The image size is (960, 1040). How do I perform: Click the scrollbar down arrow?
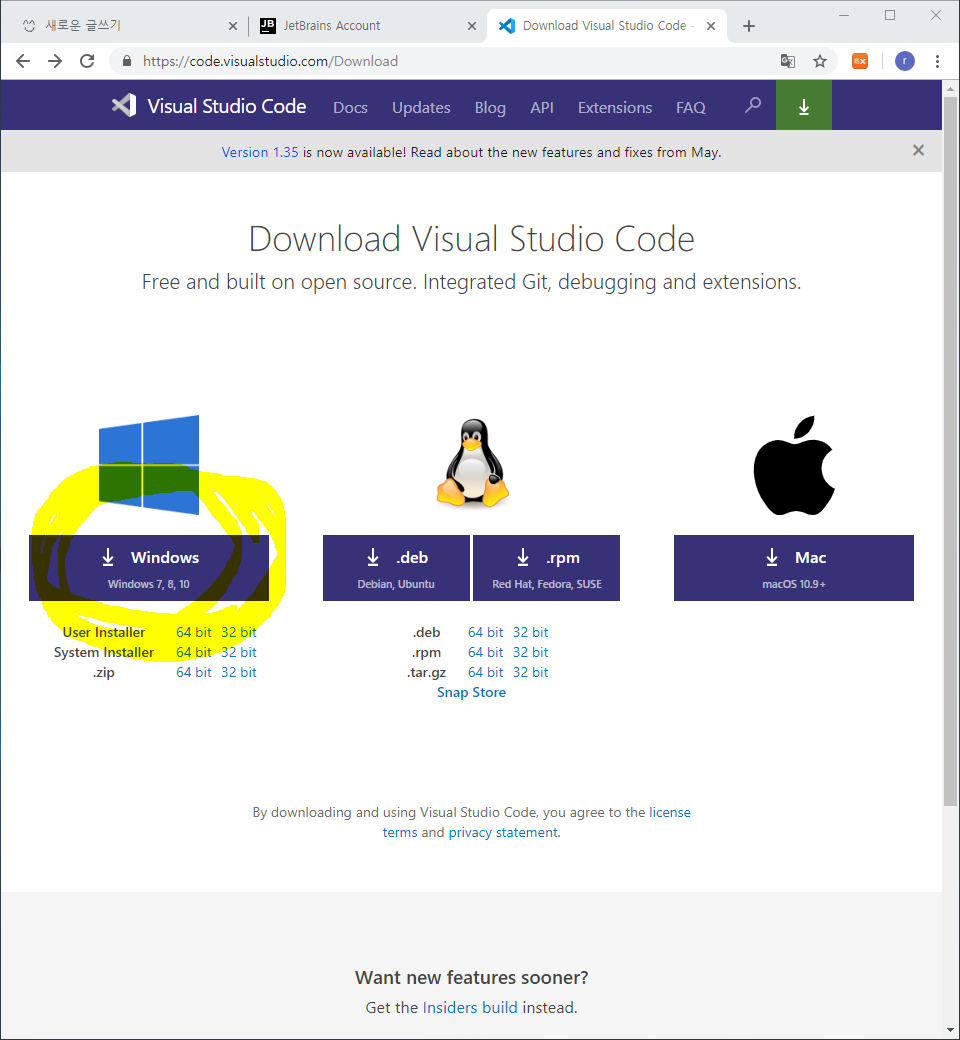[950, 1031]
